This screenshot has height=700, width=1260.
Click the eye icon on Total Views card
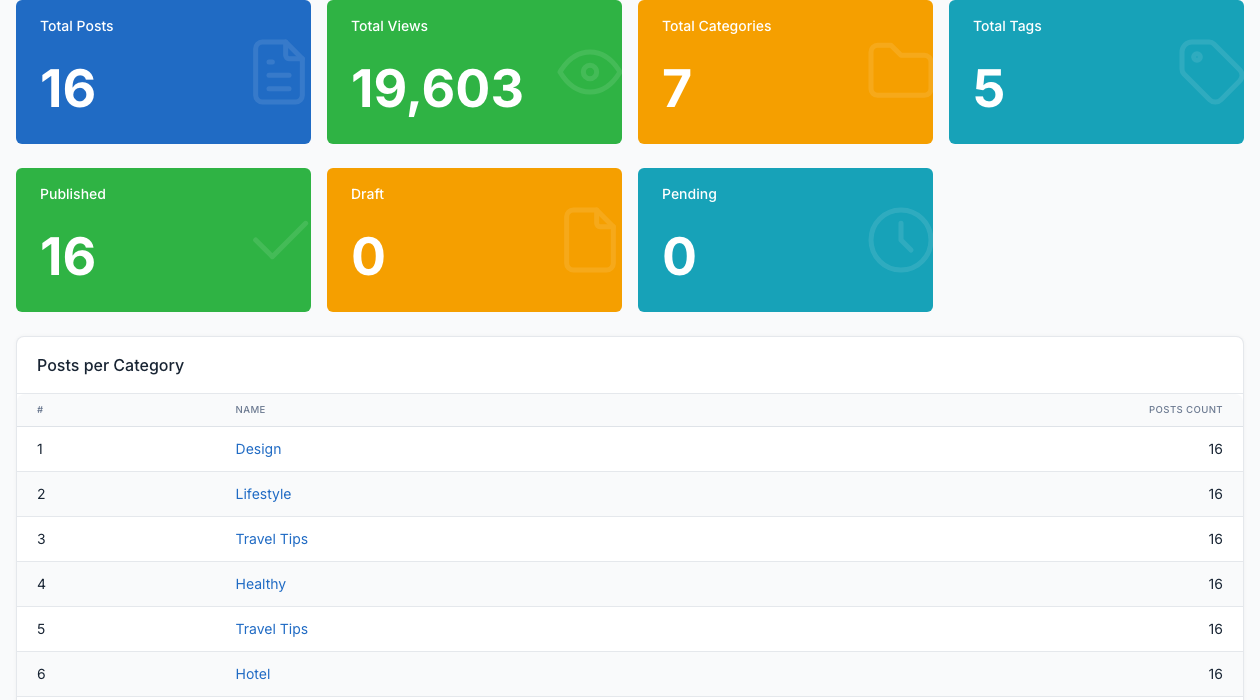(590, 72)
